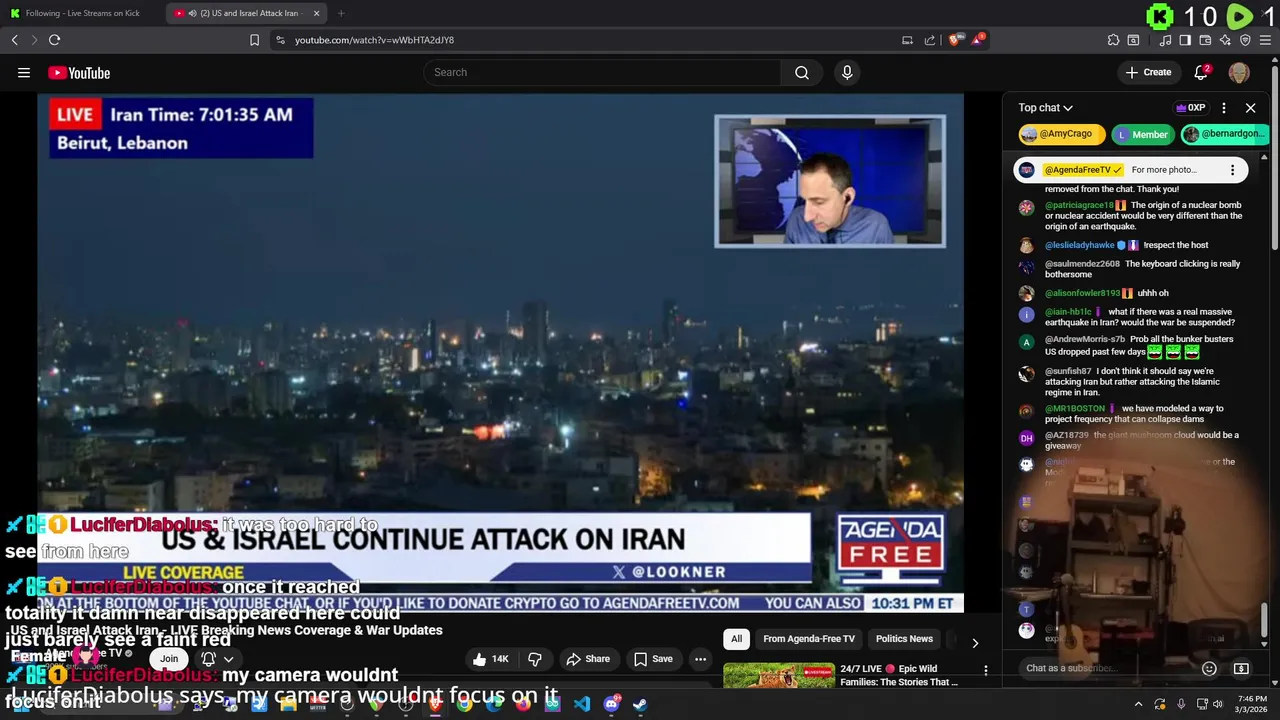
Task: Show more filter chips with right chevron
Action: point(975,642)
